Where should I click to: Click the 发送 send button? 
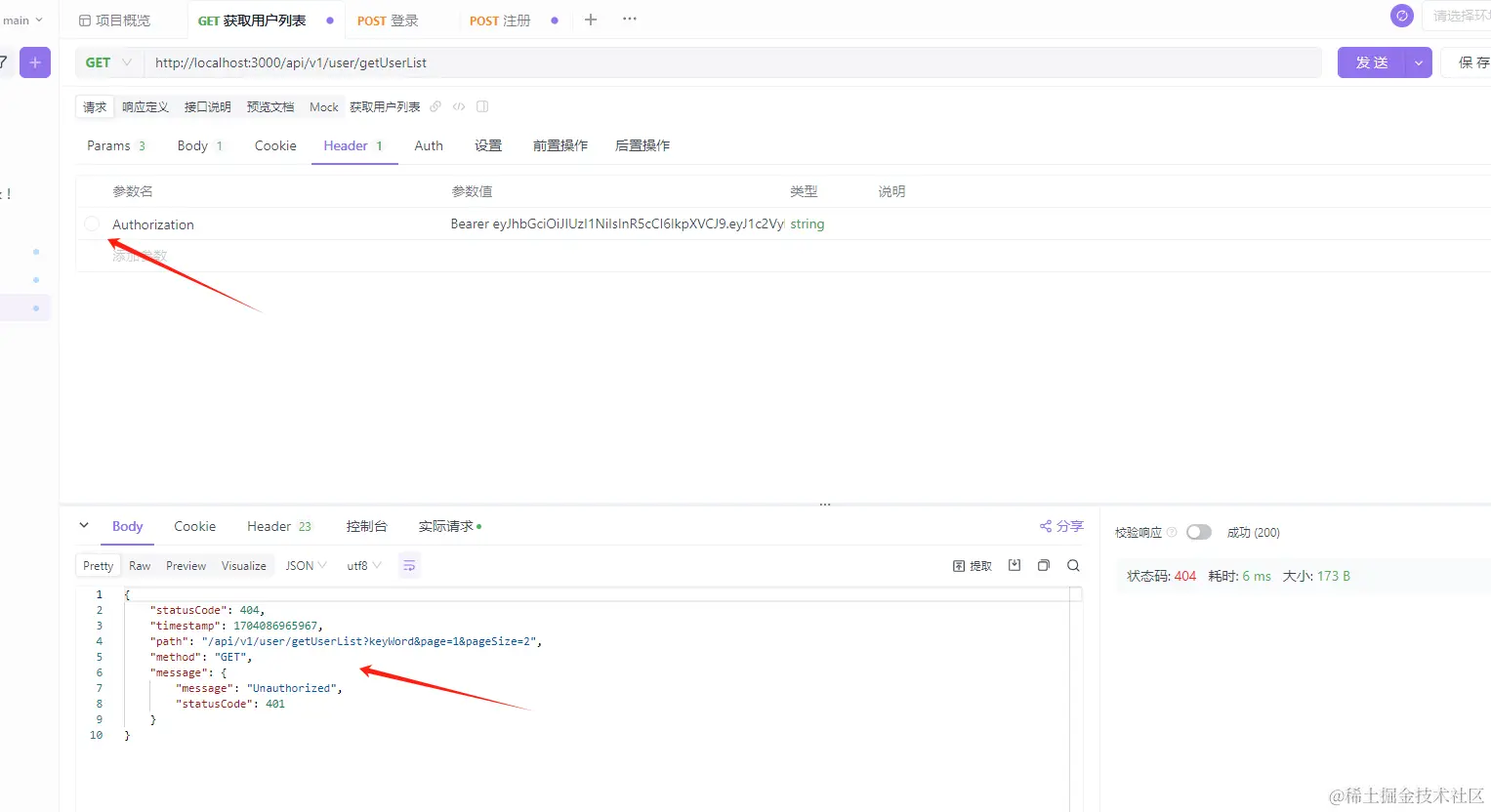[x=1372, y=62]
